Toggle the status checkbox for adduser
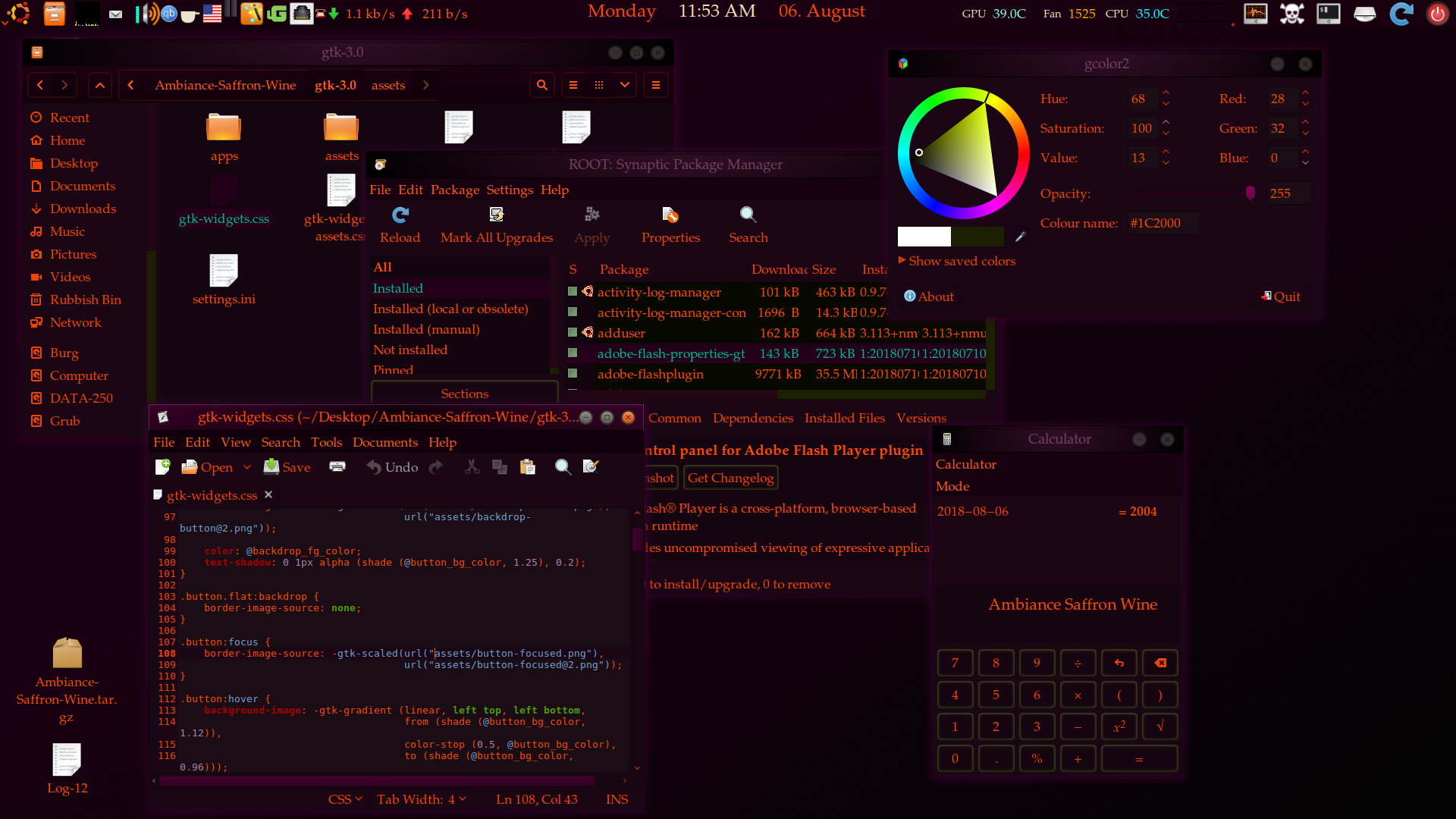Viewport: 1456px width, 819px height. (573, 332)
